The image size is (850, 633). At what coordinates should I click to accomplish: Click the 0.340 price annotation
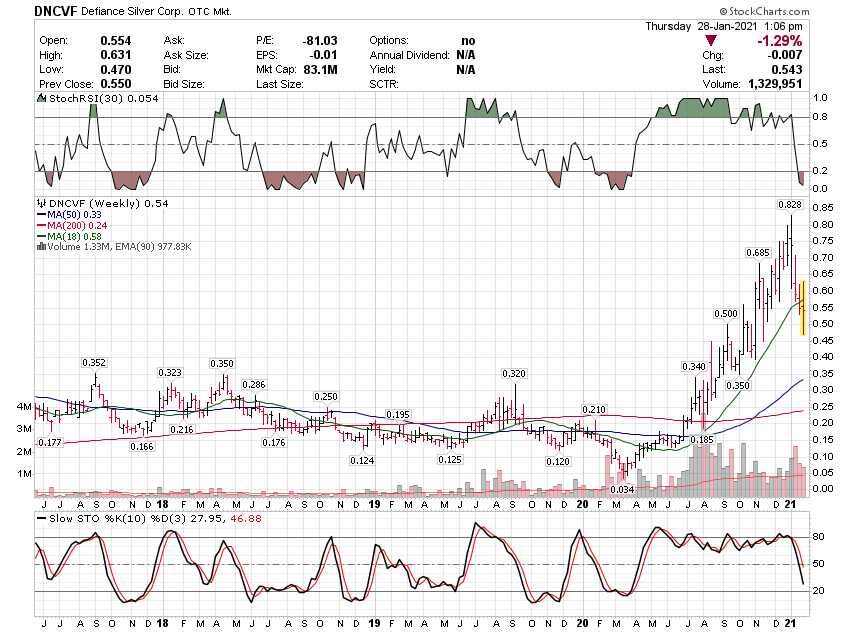694,367
